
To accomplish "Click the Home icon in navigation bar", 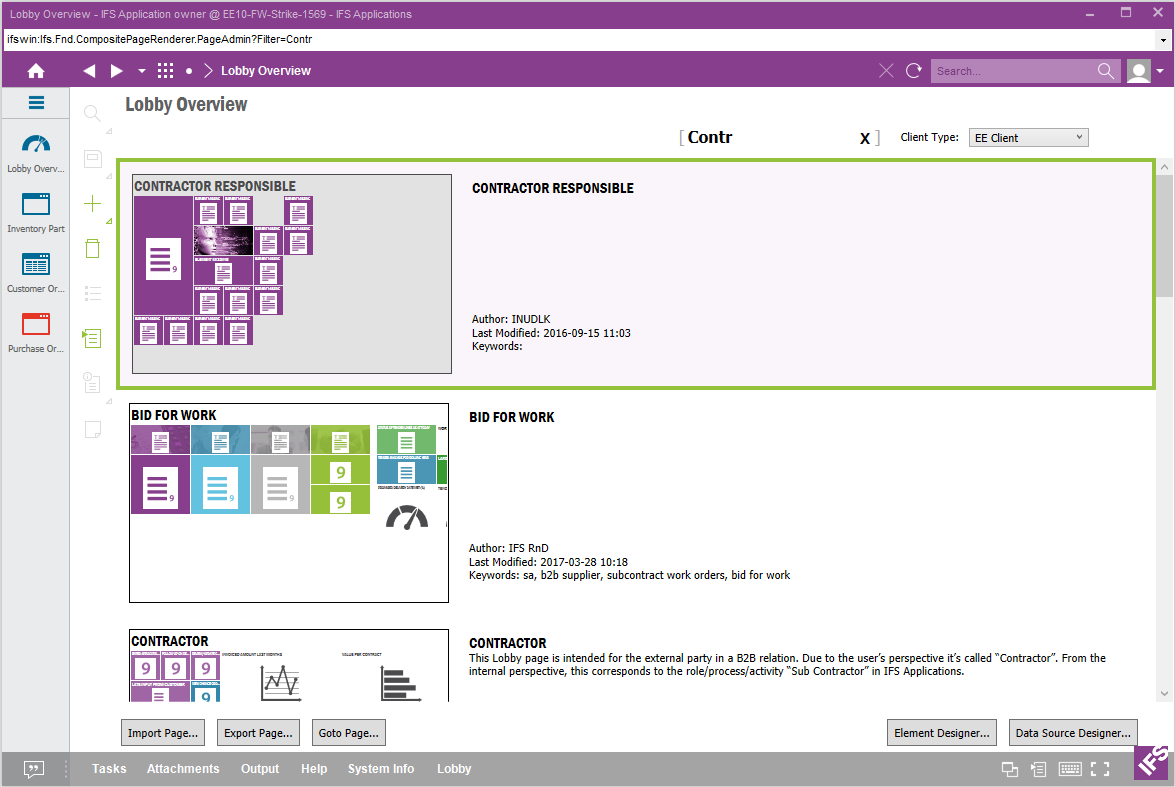I will [36, 71].
